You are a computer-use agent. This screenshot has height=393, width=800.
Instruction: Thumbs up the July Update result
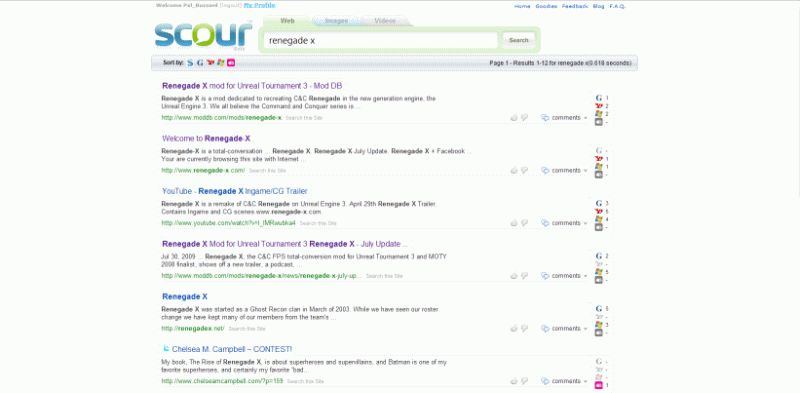[x=514, y=275]
